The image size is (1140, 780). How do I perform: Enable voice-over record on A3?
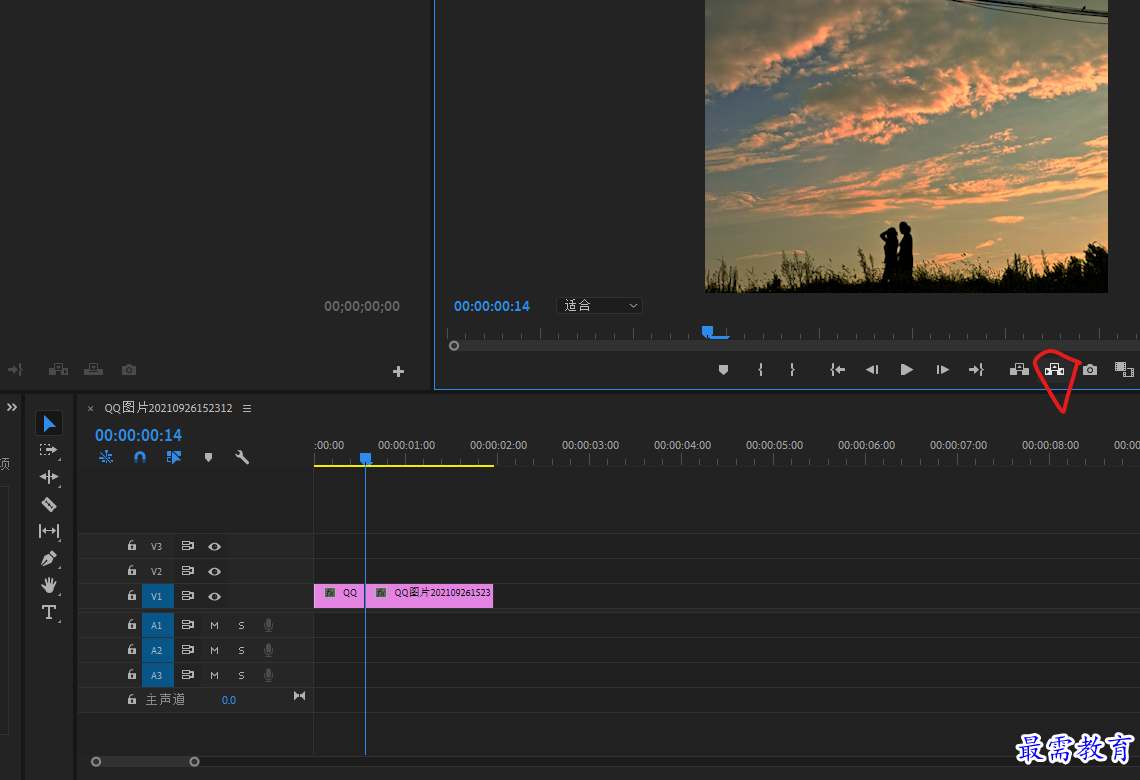point(268,675)
